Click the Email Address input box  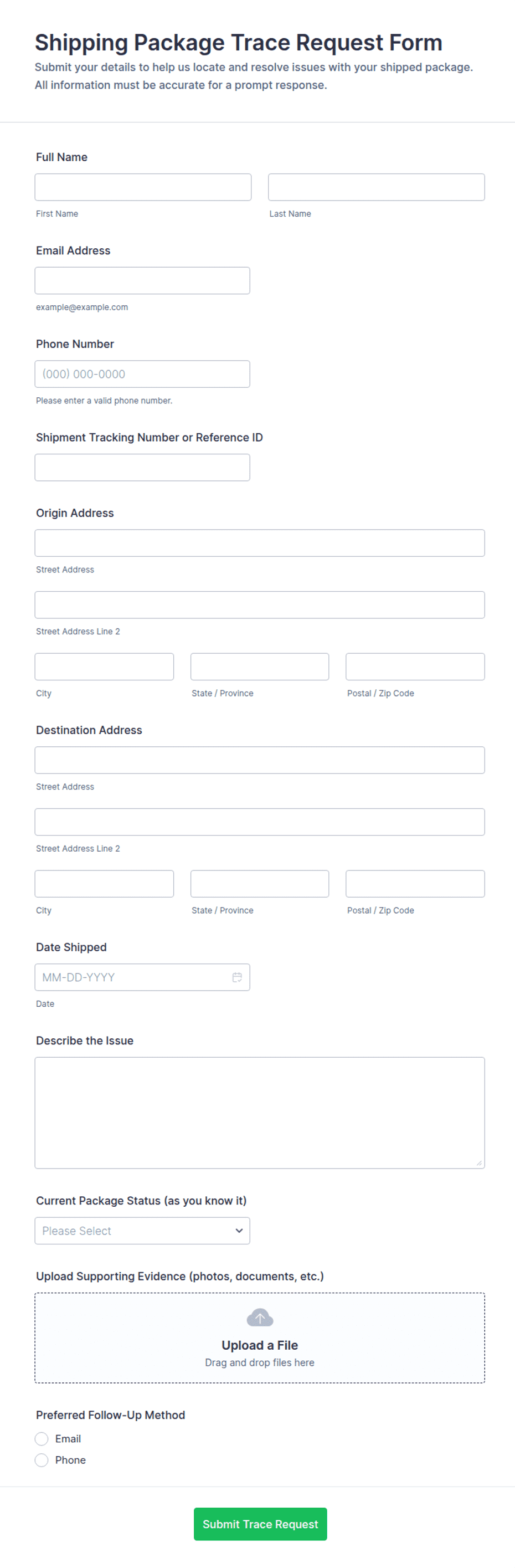[142, 280]
